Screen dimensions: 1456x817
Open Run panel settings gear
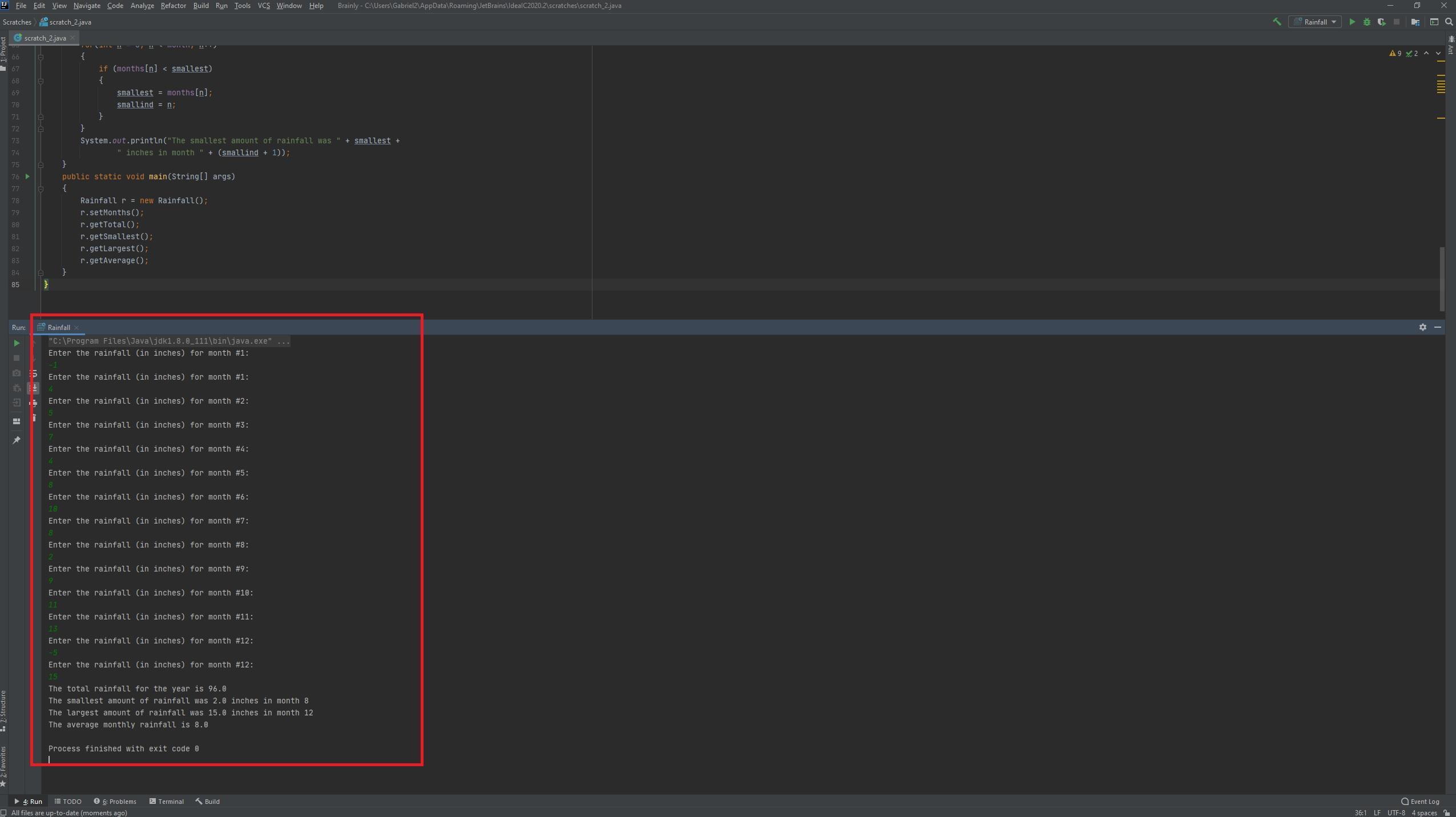coord(1422,327)
